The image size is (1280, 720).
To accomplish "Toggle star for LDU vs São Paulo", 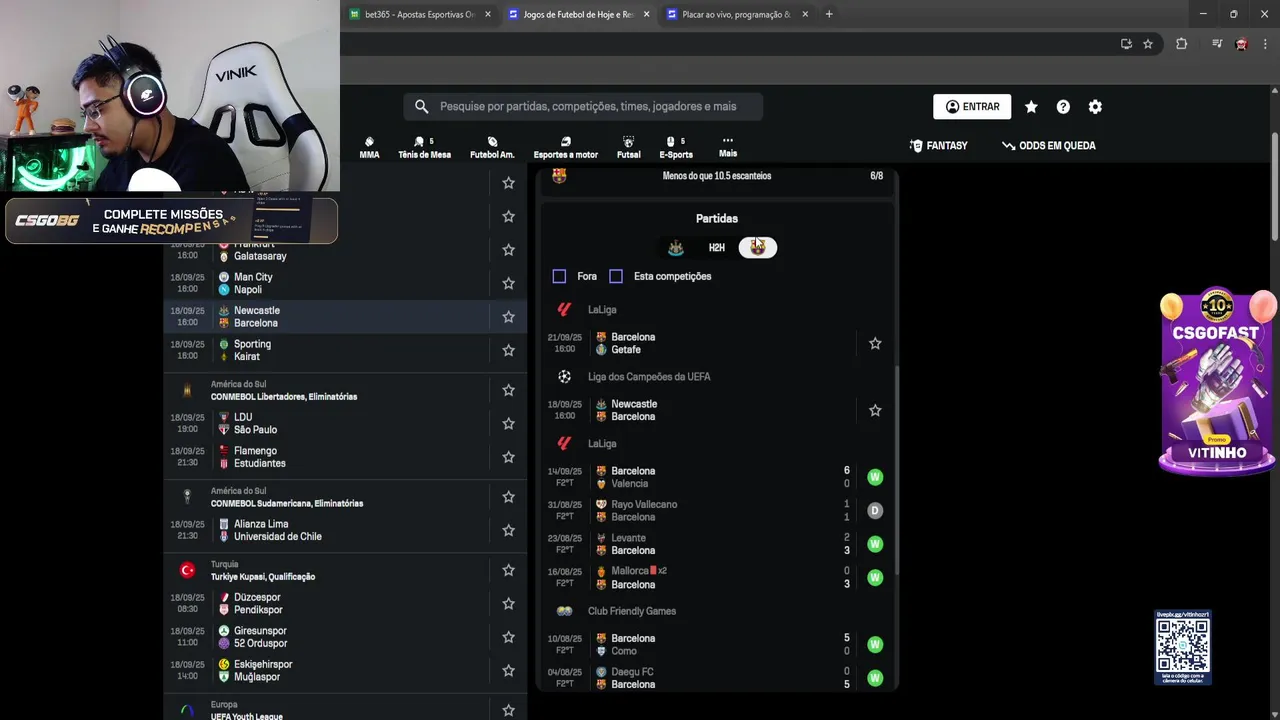I will tap(508, 423).
